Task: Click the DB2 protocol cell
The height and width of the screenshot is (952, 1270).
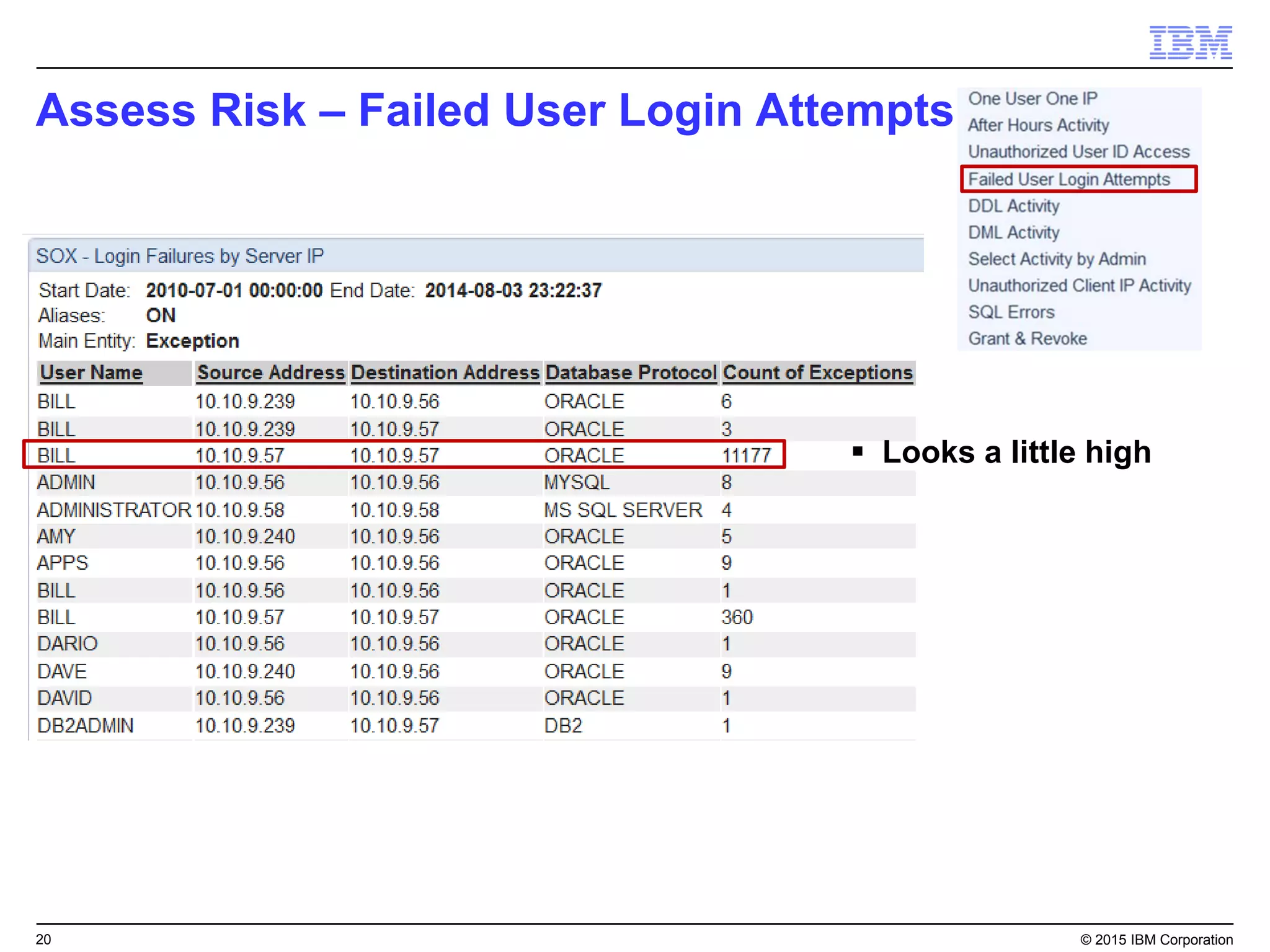Action: tap(564, 726)
